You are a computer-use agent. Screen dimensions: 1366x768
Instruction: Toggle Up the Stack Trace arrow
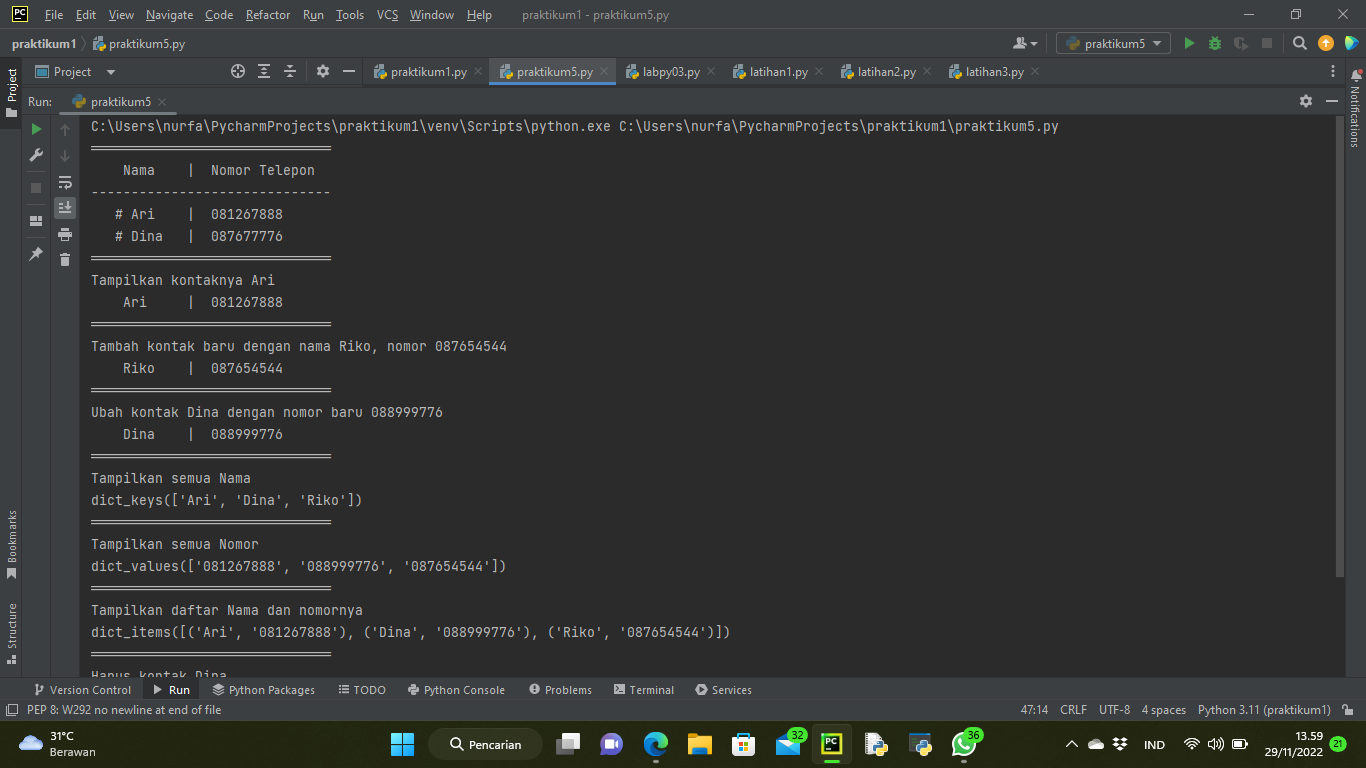(64, 131)
